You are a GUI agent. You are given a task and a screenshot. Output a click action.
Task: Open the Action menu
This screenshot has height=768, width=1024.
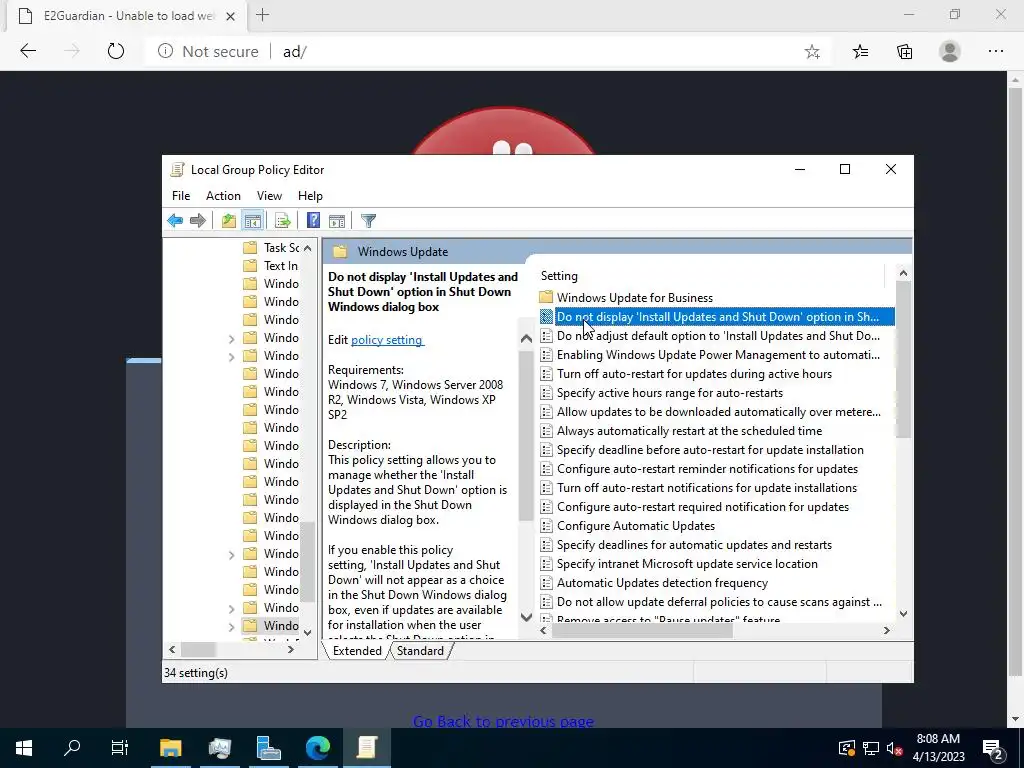(x=223, y=196)
